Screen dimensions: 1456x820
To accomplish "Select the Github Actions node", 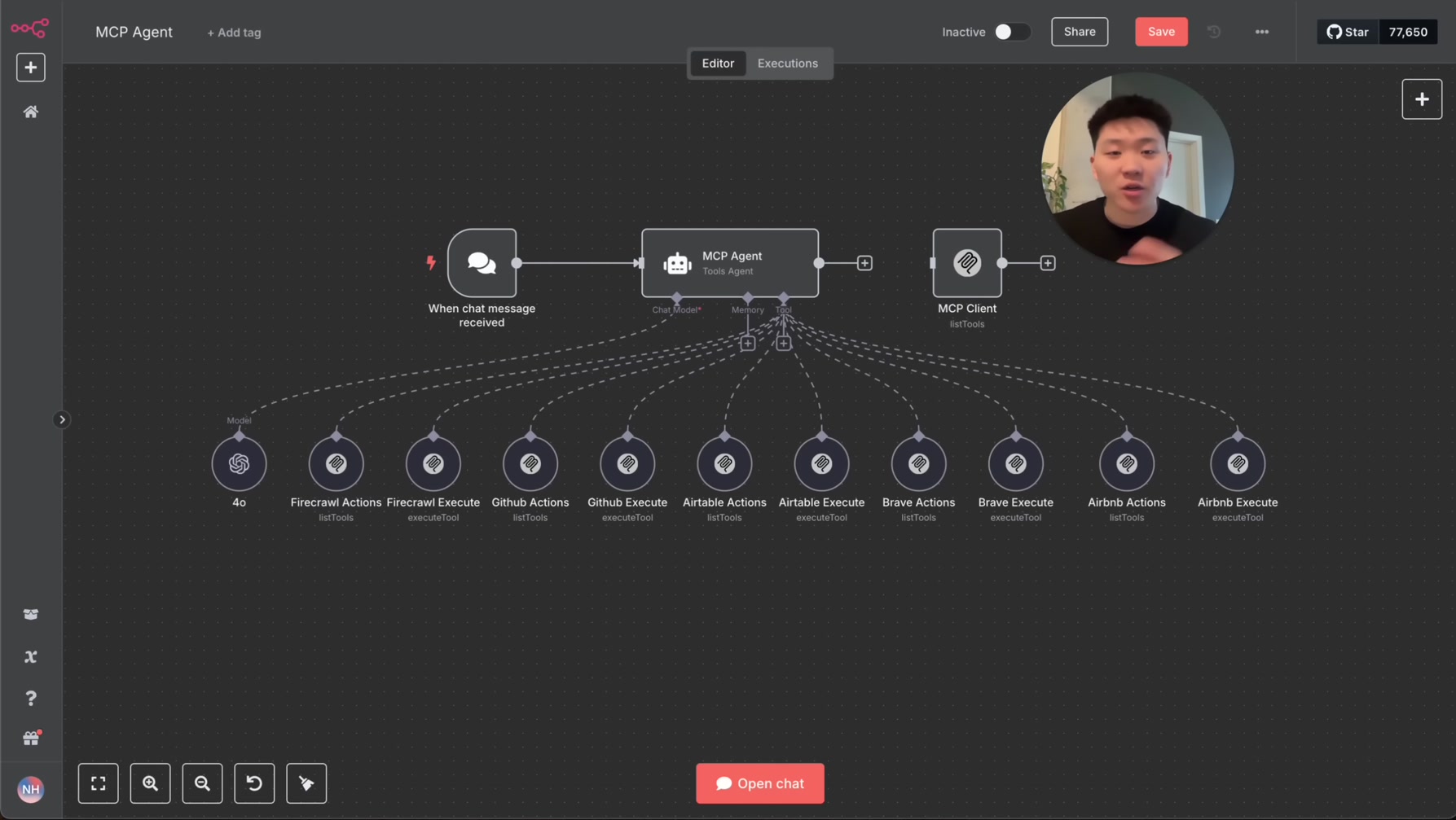I will [530, 463].
